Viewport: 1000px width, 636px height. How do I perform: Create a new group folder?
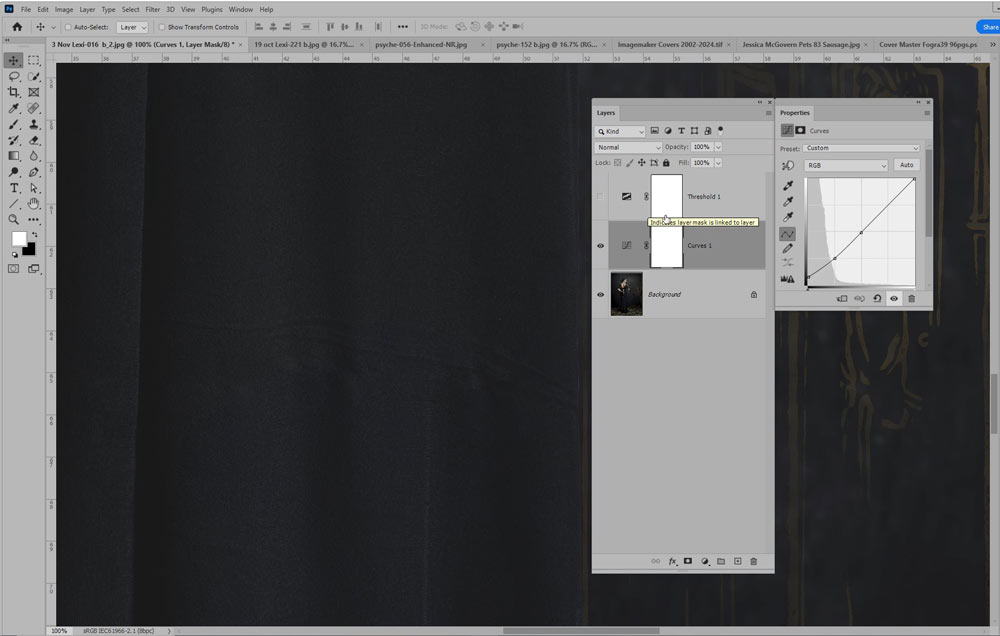point(721,561)
